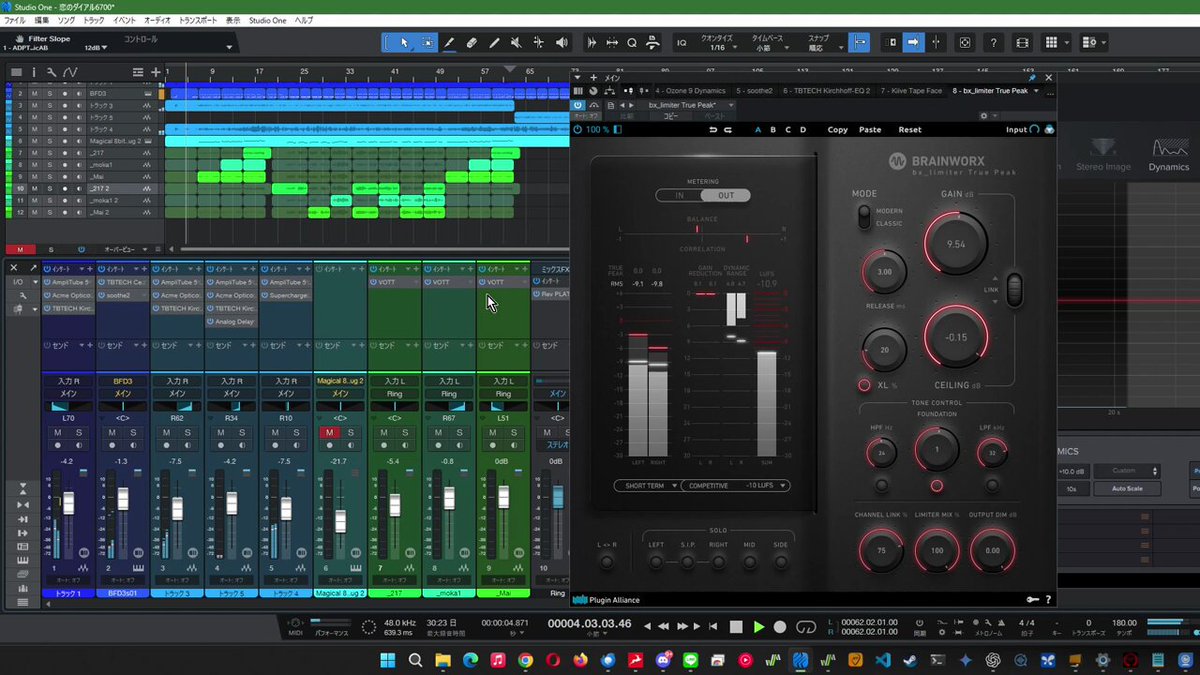
Task: Open the Transport (トランスポート) menu
Action: [x=198, y=20]
